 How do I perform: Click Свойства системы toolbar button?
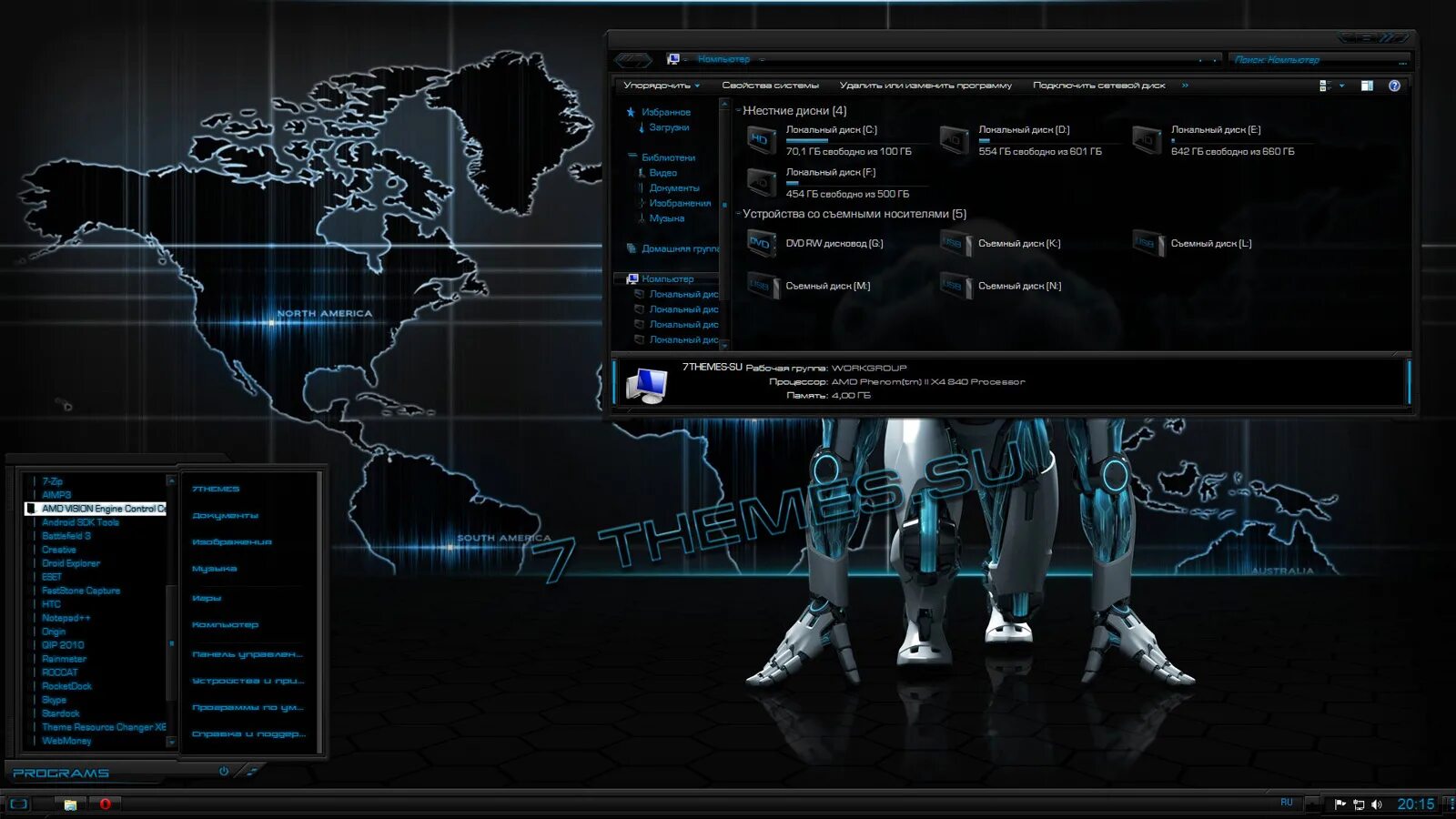770,86
